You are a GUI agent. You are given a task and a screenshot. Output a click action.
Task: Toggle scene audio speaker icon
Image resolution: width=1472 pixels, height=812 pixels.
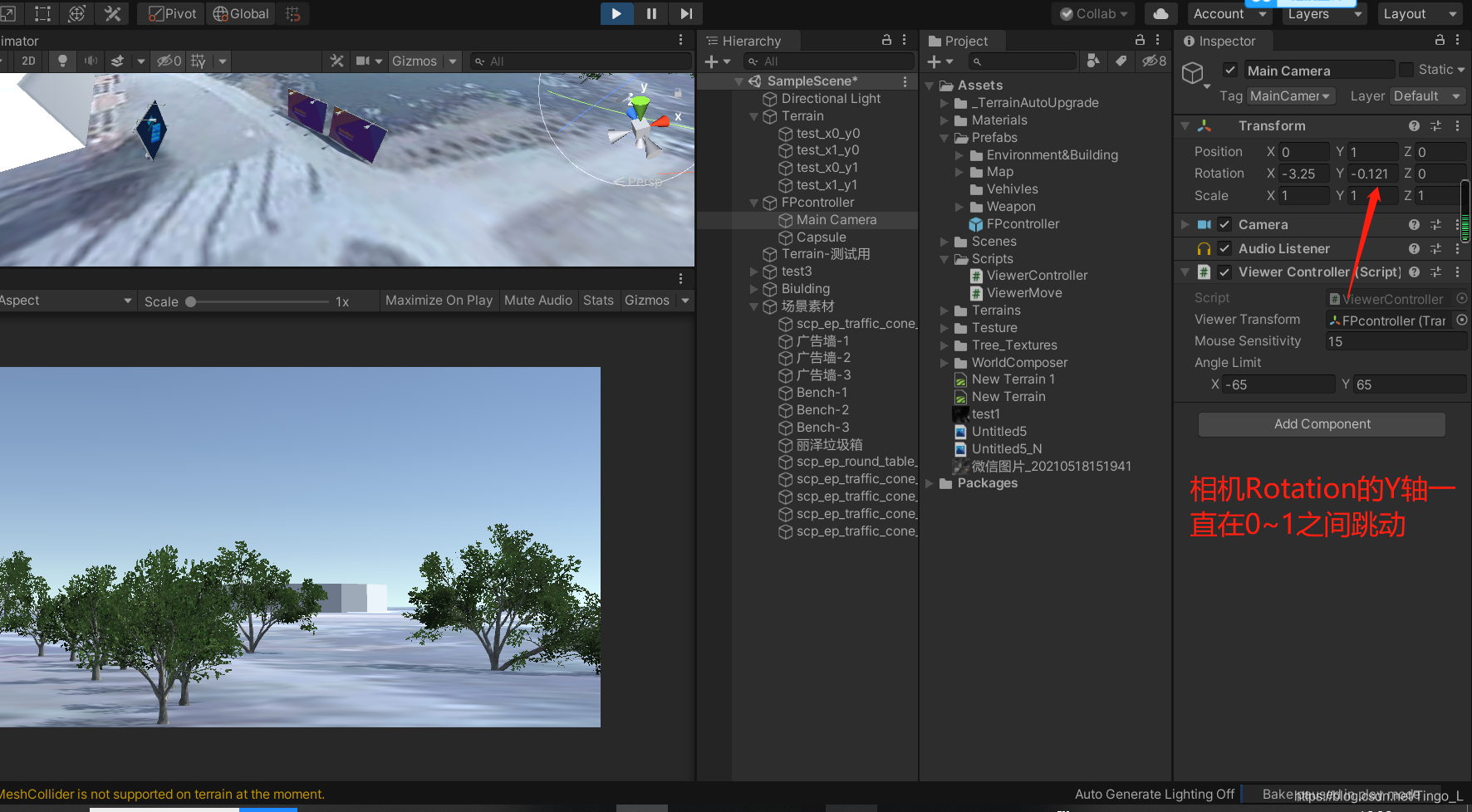[x=91, y=61]
